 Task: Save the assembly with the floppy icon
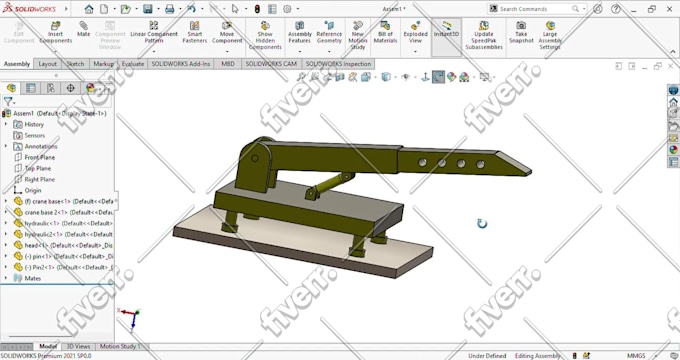(147, 9)
